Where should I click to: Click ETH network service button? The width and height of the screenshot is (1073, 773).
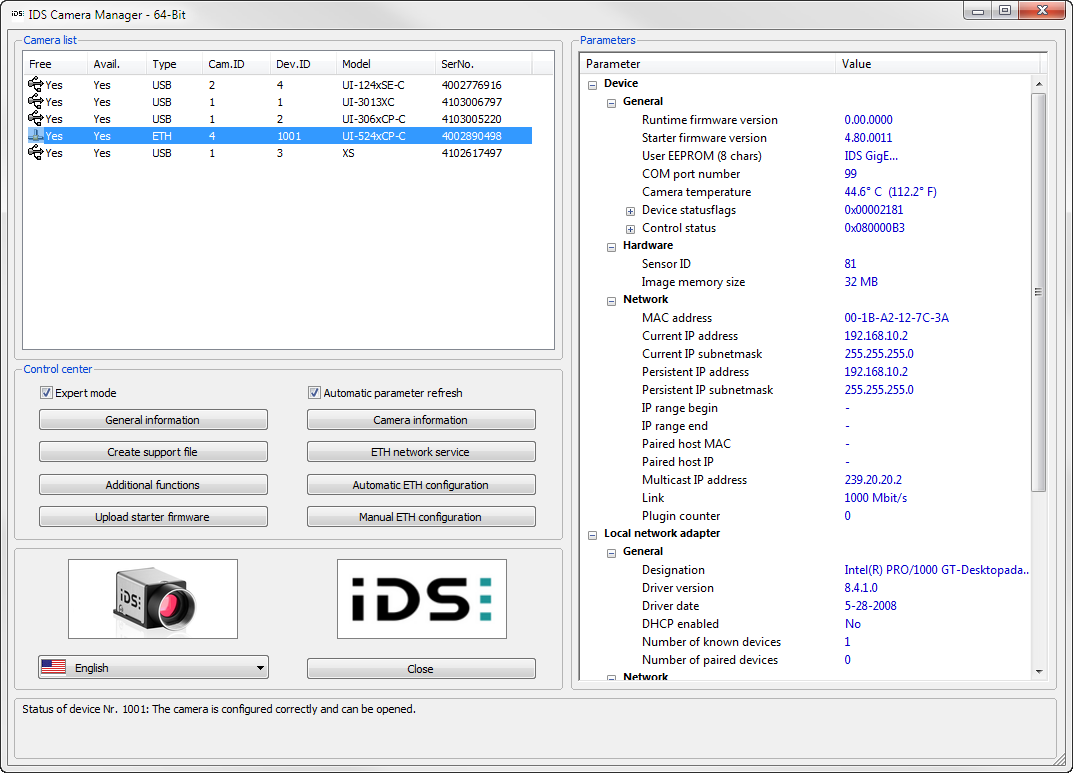(421, 452)
